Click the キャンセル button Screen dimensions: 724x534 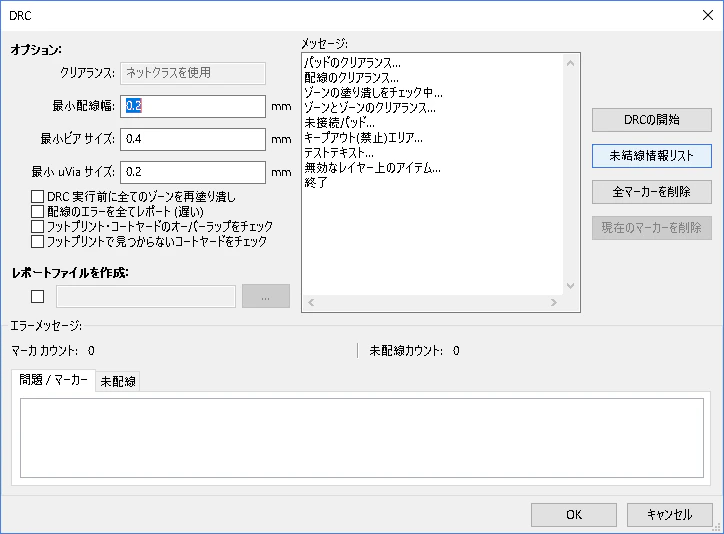670,515
